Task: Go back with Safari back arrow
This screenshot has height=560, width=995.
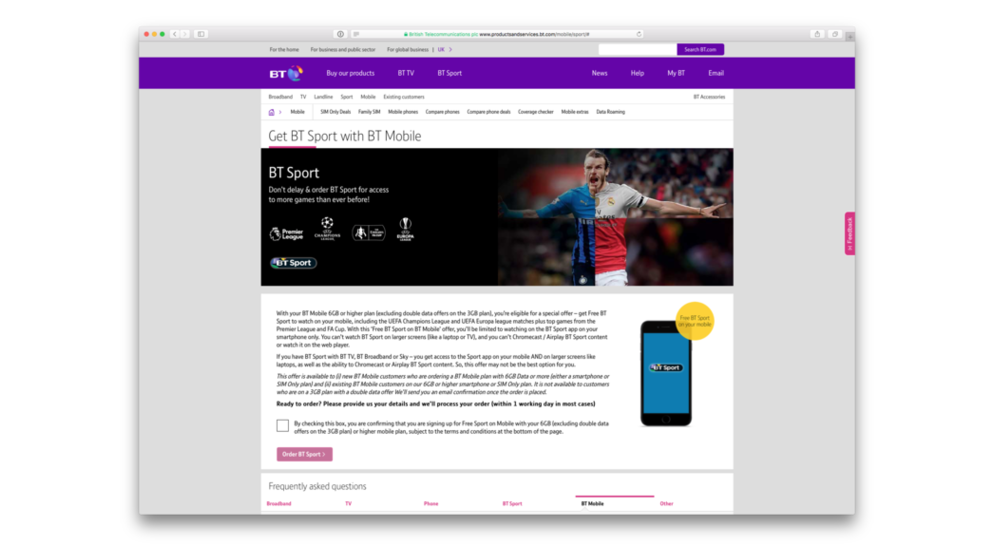Action: pyautogui.click(x=175, y=34)
